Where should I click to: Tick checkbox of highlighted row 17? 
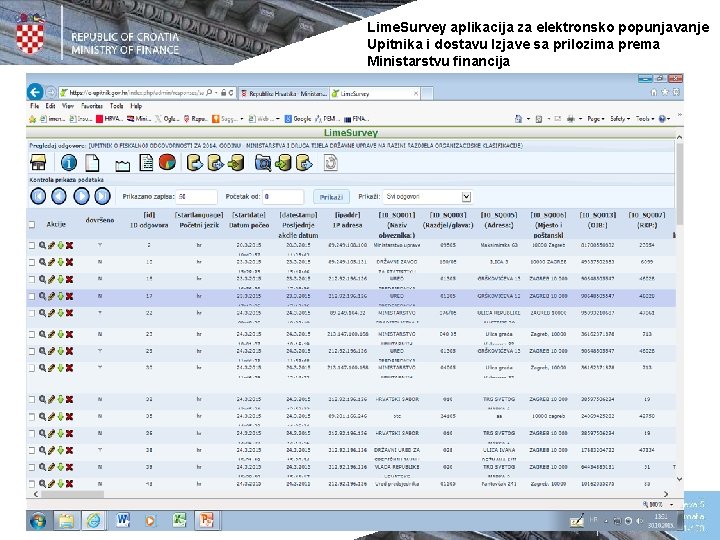(x=32, y=296)
